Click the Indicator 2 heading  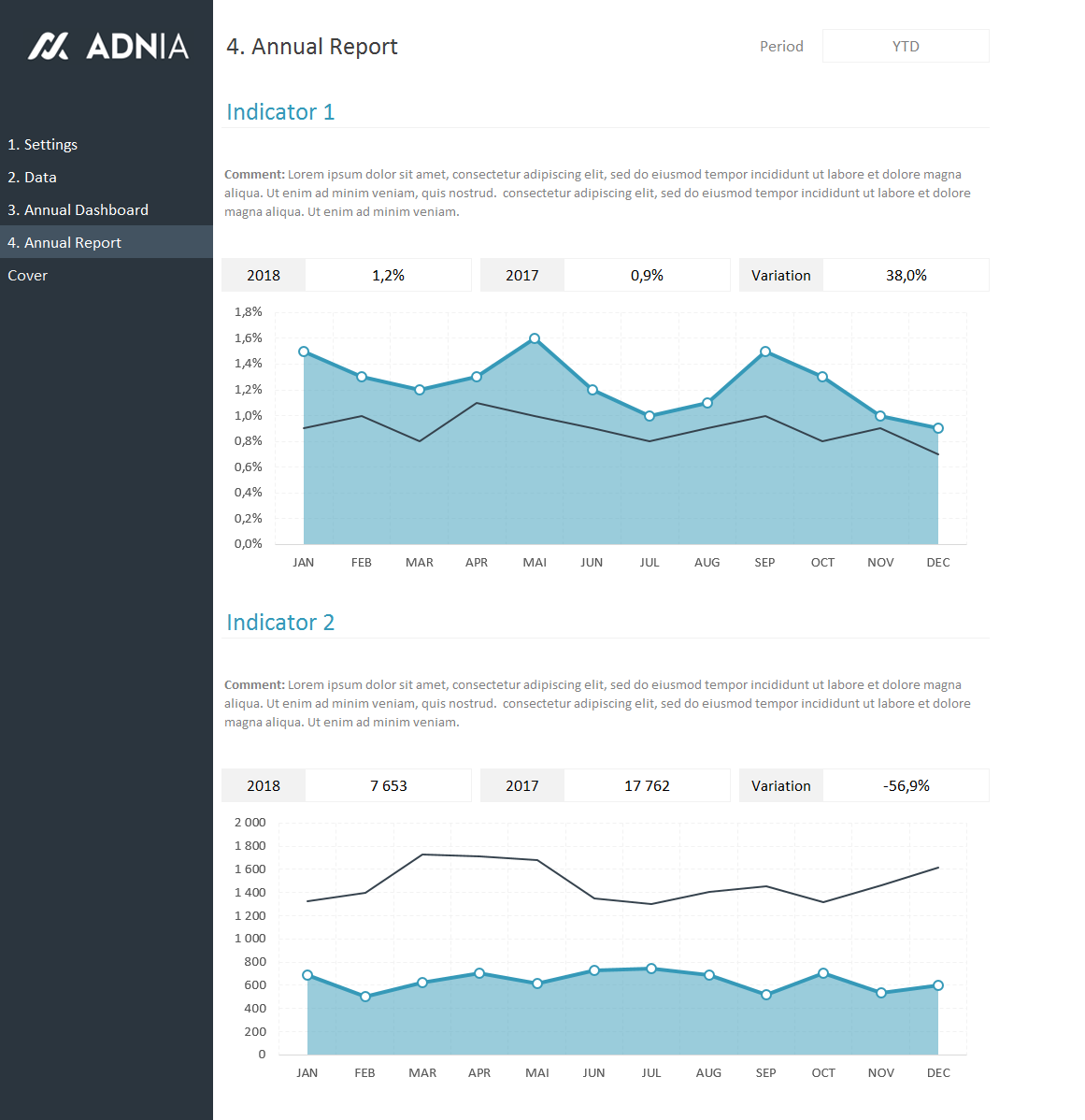[x=280, y=623]
